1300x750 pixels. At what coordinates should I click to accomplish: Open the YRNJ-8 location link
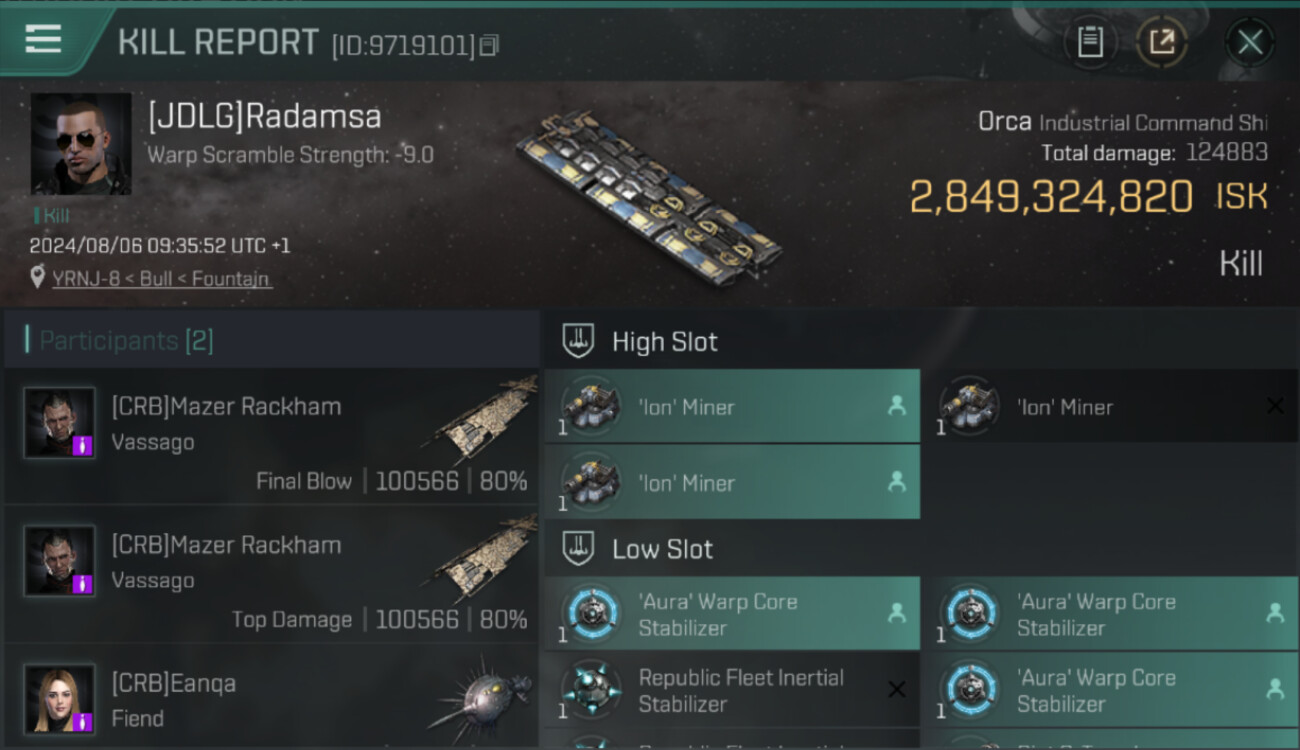coord(161,279)
